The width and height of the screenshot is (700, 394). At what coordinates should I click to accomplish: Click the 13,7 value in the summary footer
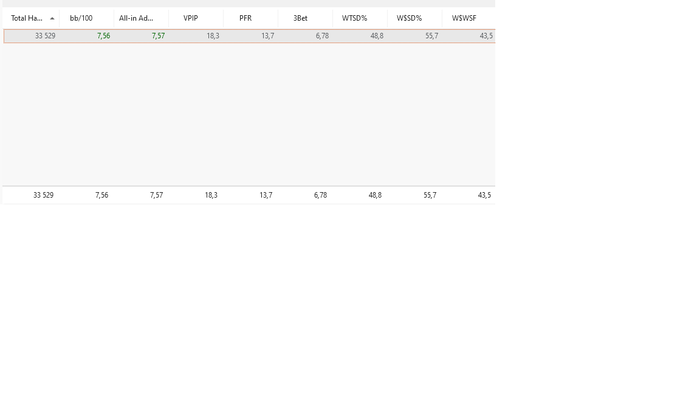[266, 195]
